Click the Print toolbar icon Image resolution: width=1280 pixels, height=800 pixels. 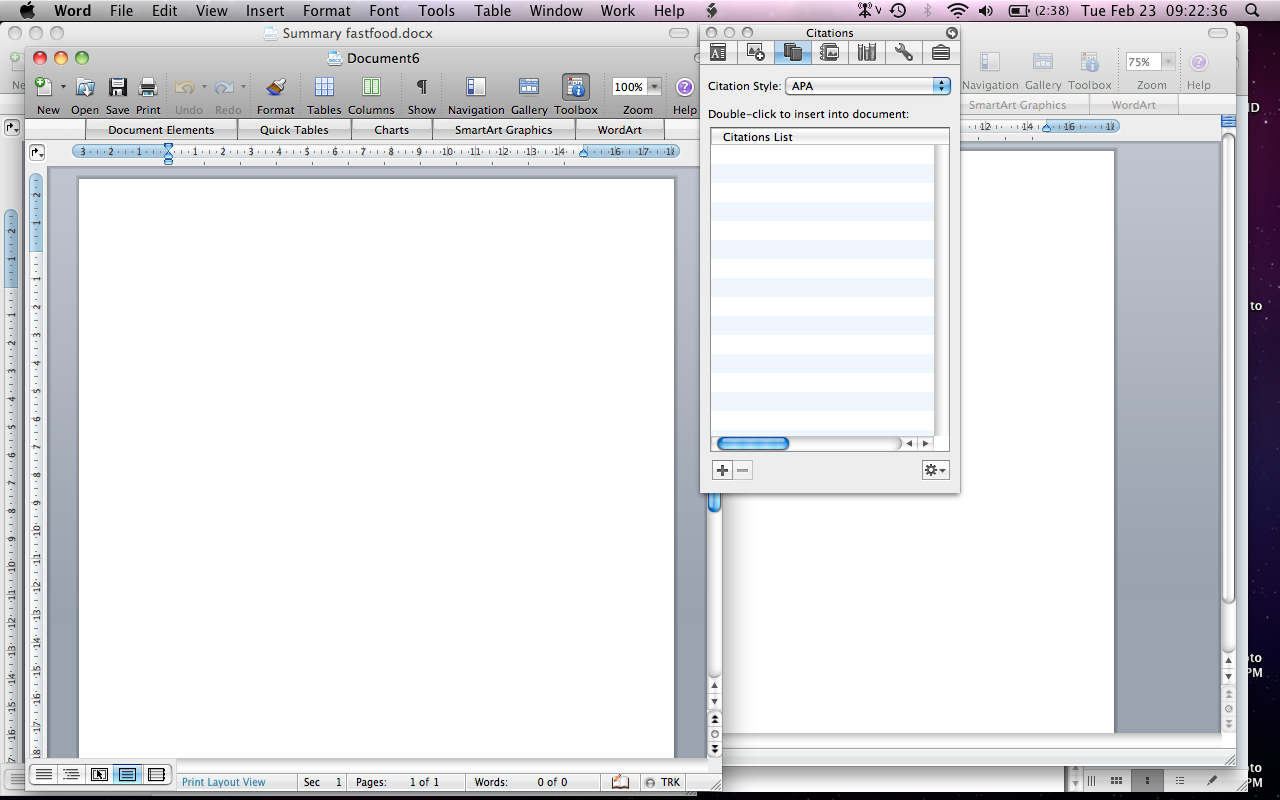pyautogui.click(x=148, y=87)
